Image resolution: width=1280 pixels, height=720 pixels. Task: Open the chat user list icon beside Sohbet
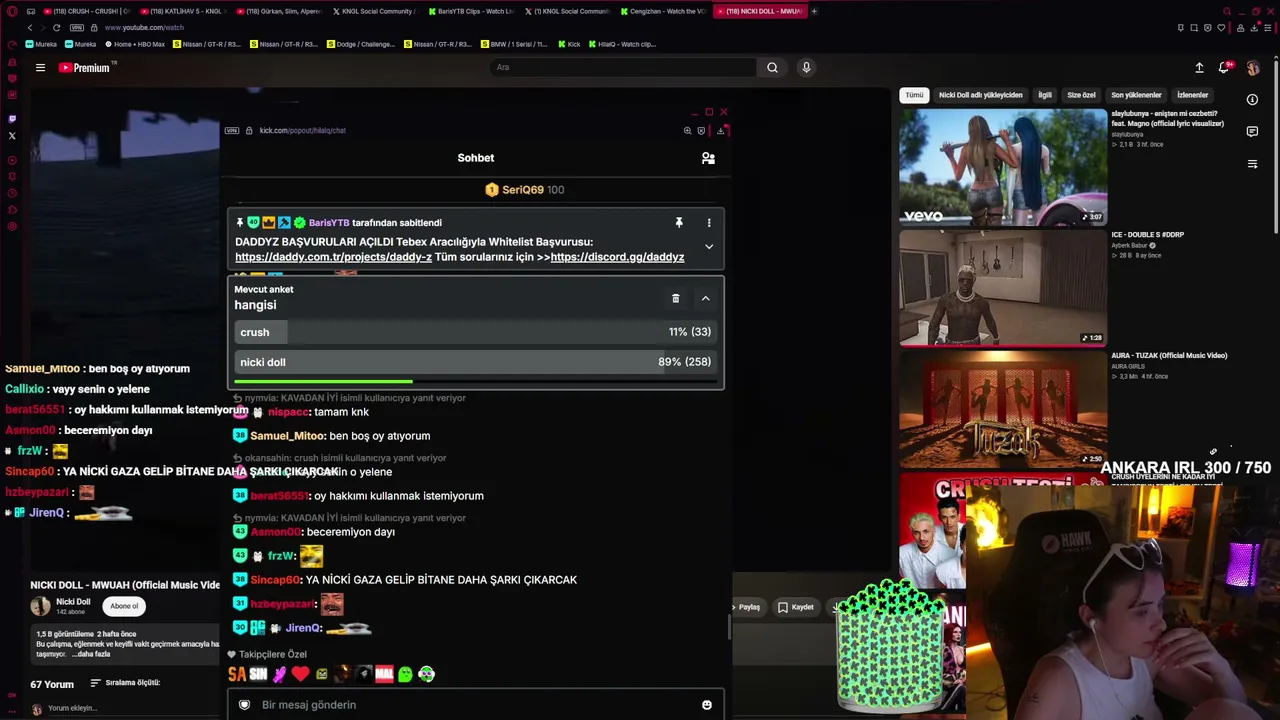pyautogui.click(x=708, y=158)
